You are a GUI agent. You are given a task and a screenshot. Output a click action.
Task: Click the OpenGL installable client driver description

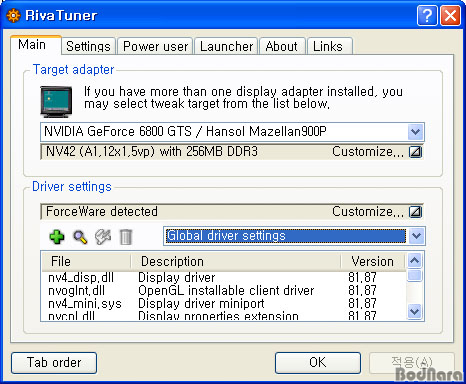[226, 291]
